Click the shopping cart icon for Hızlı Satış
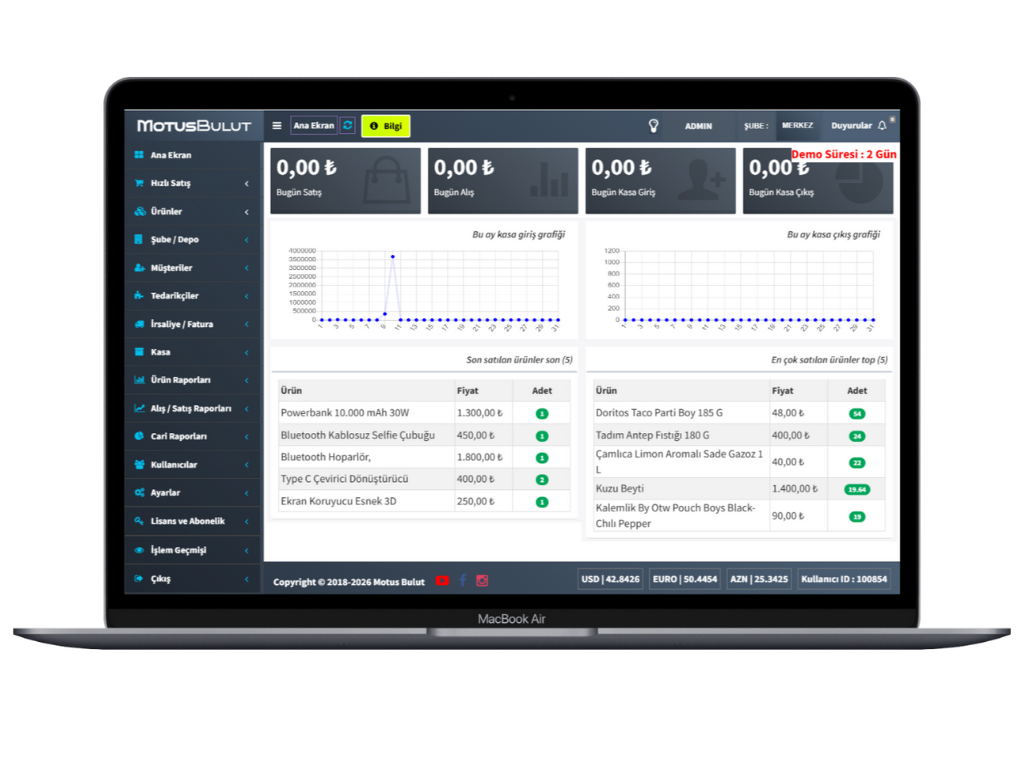Viewport: 1024px width, 768px height. click(139, 184)
